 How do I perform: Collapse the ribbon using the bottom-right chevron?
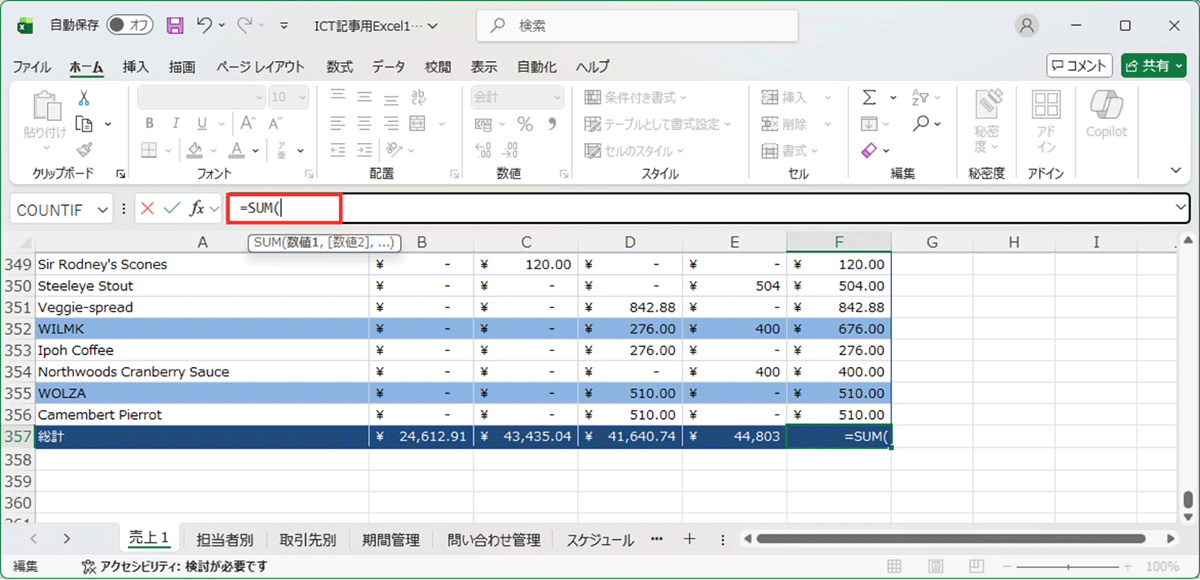click(1177, 171)
